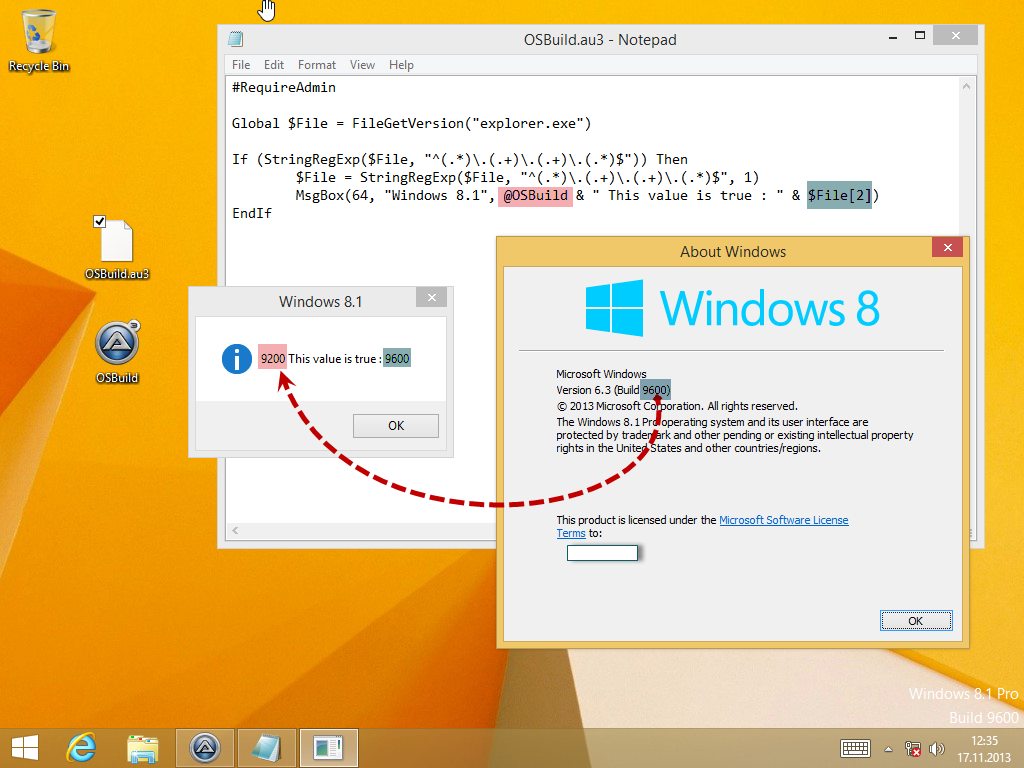Open File Explorer from the taskbar
This screenshot has width=1024, height=768.
coord(143,748)
